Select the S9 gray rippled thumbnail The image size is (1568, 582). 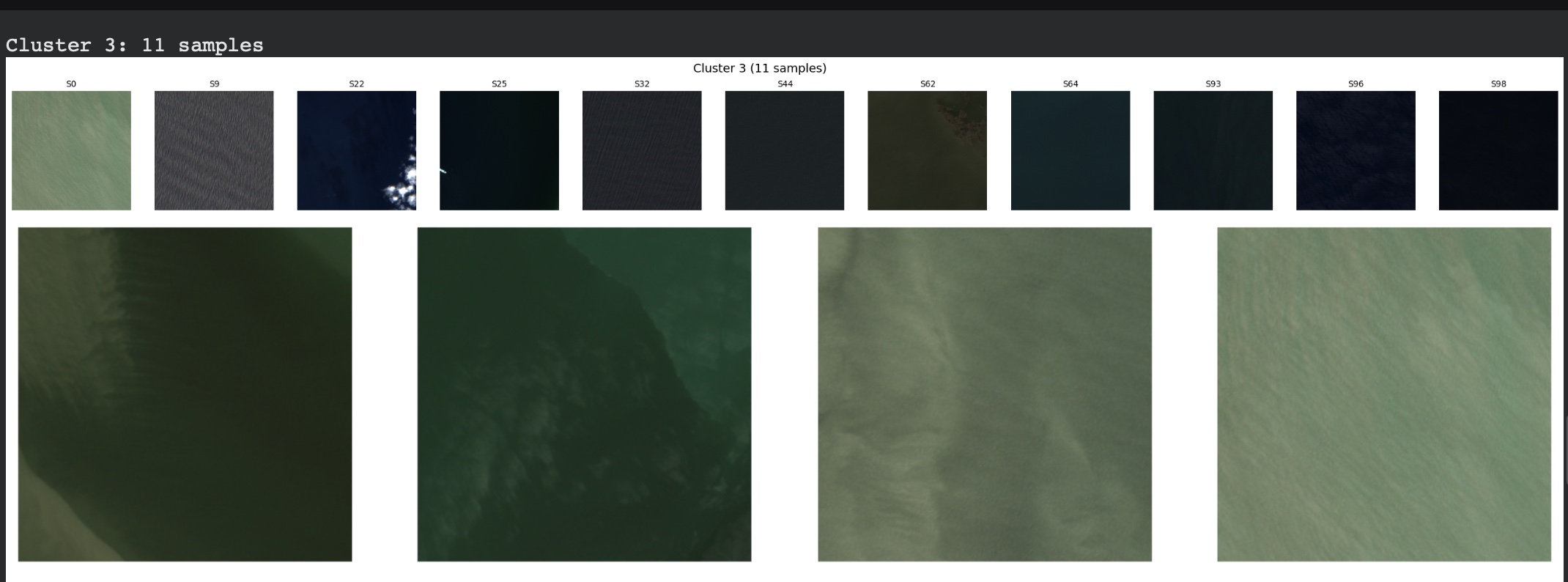(214, 150)
